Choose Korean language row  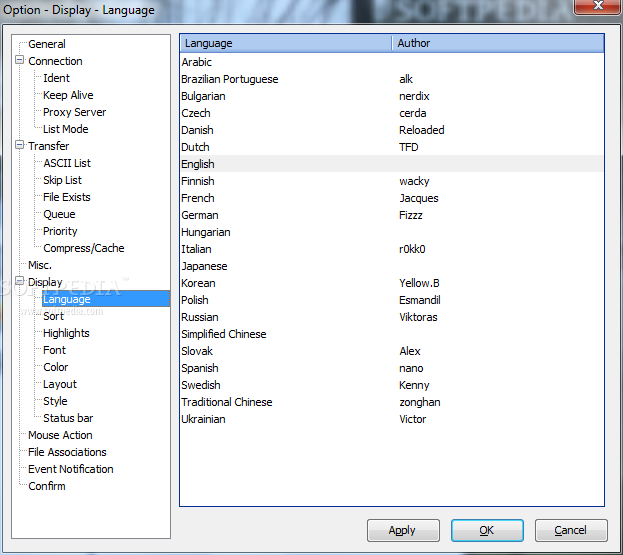click(391, 283)
